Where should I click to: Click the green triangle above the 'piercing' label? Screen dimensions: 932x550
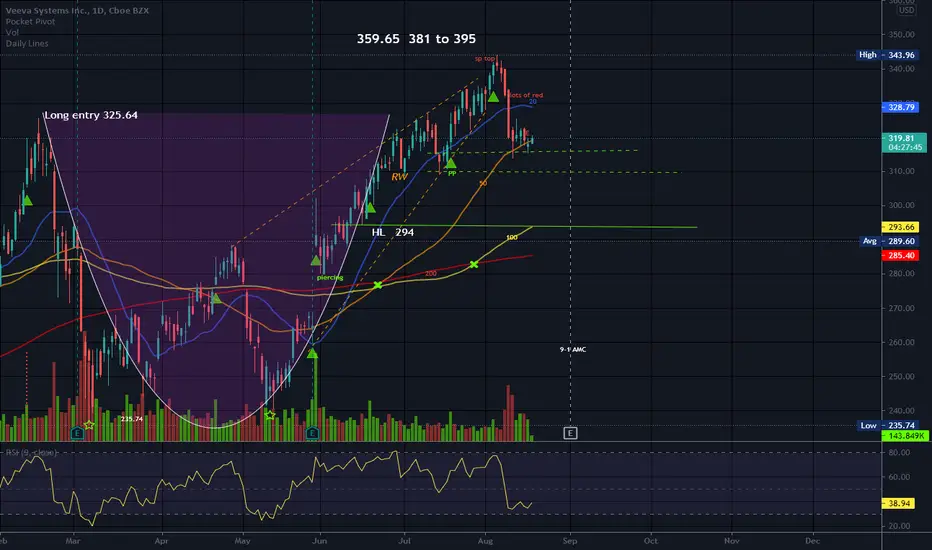pos(316,260)
